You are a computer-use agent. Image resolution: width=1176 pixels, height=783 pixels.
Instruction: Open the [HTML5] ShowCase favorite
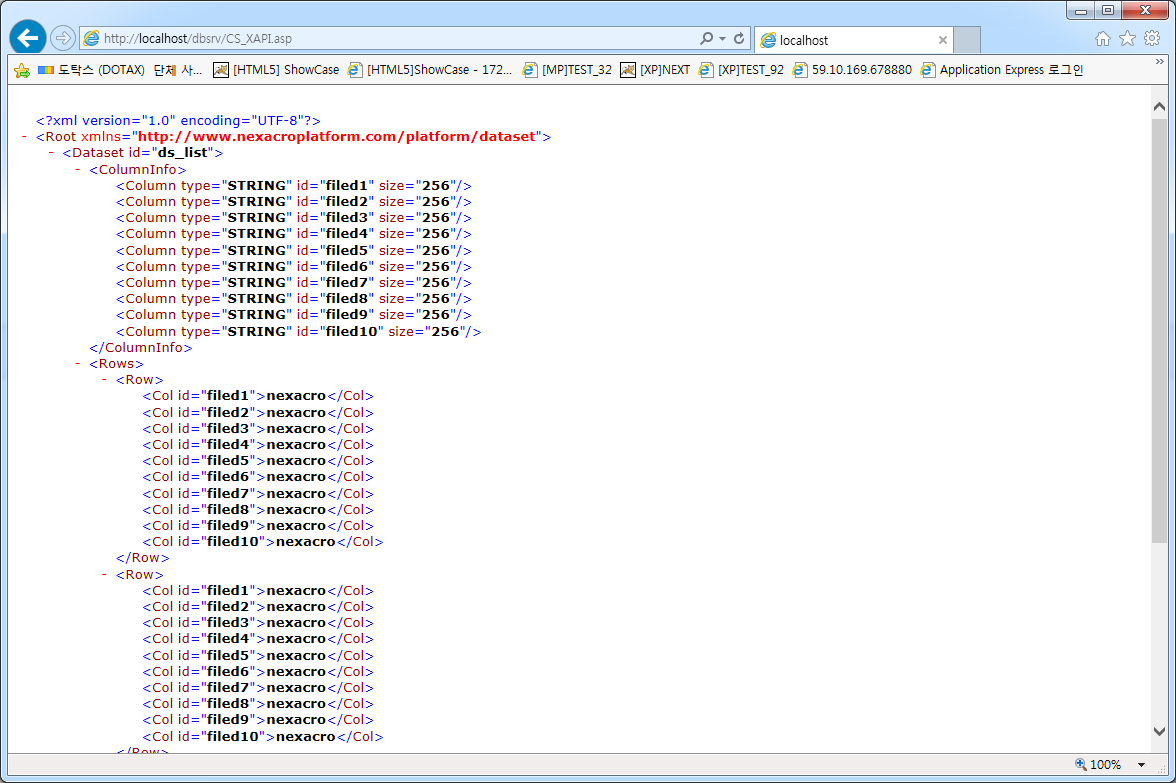276,70
